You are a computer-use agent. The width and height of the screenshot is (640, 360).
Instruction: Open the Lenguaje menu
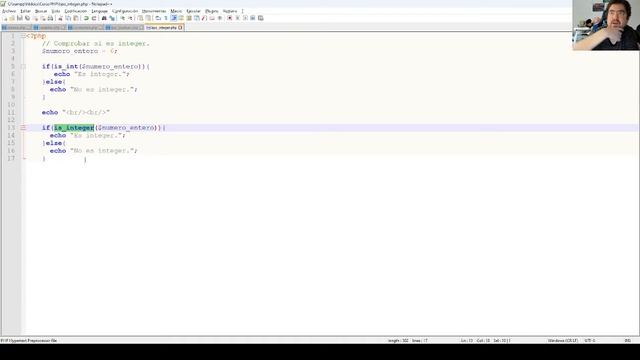tap(99, 11)
